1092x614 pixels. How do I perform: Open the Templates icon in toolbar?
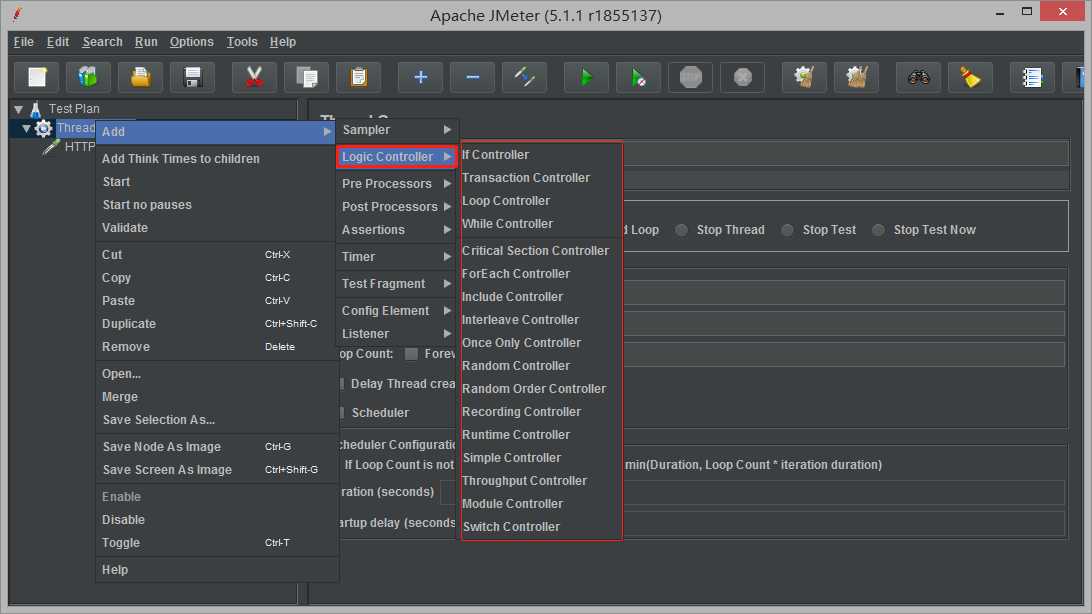[x=88, y=77]
